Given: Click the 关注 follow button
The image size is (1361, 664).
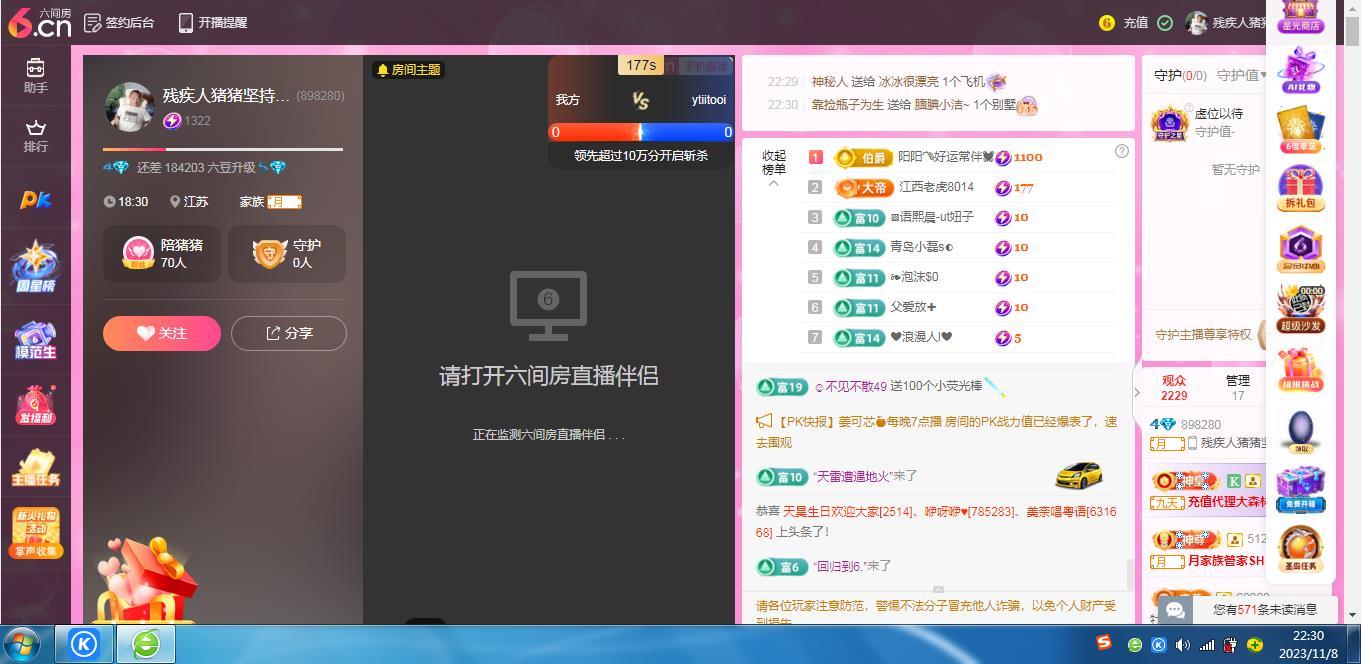Looking at the screenshot, I should pos(162,333).
